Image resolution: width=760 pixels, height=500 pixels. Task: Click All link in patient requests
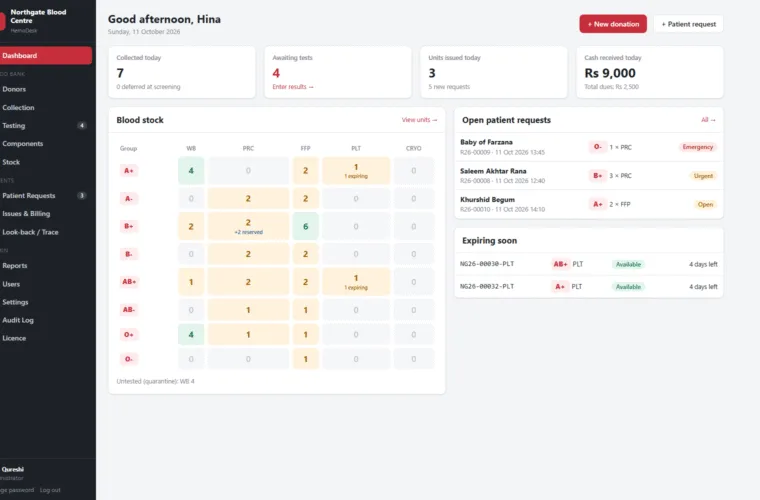tap(708, 120)
